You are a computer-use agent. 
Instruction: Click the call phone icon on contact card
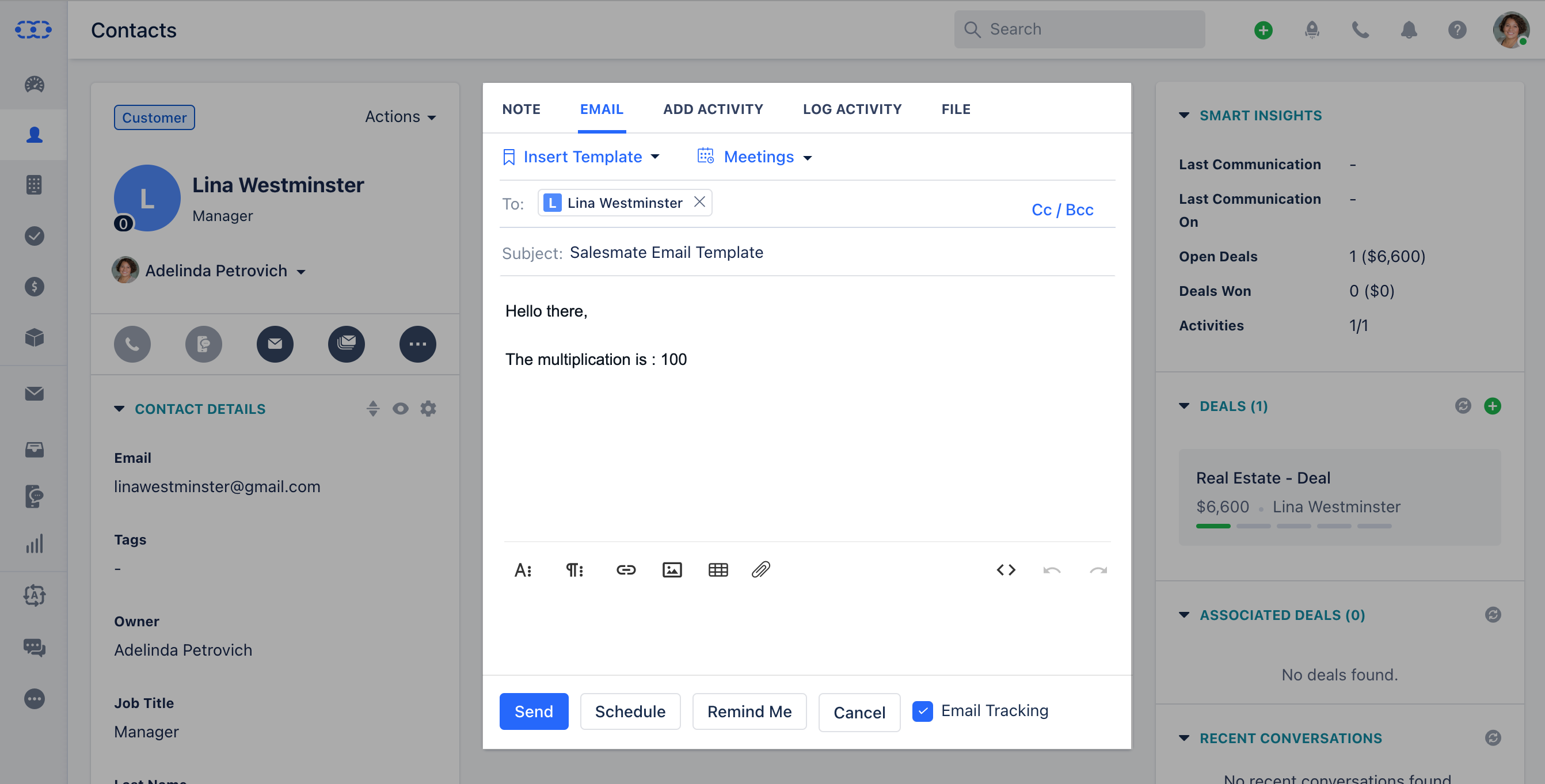click(x=132, y=344)
